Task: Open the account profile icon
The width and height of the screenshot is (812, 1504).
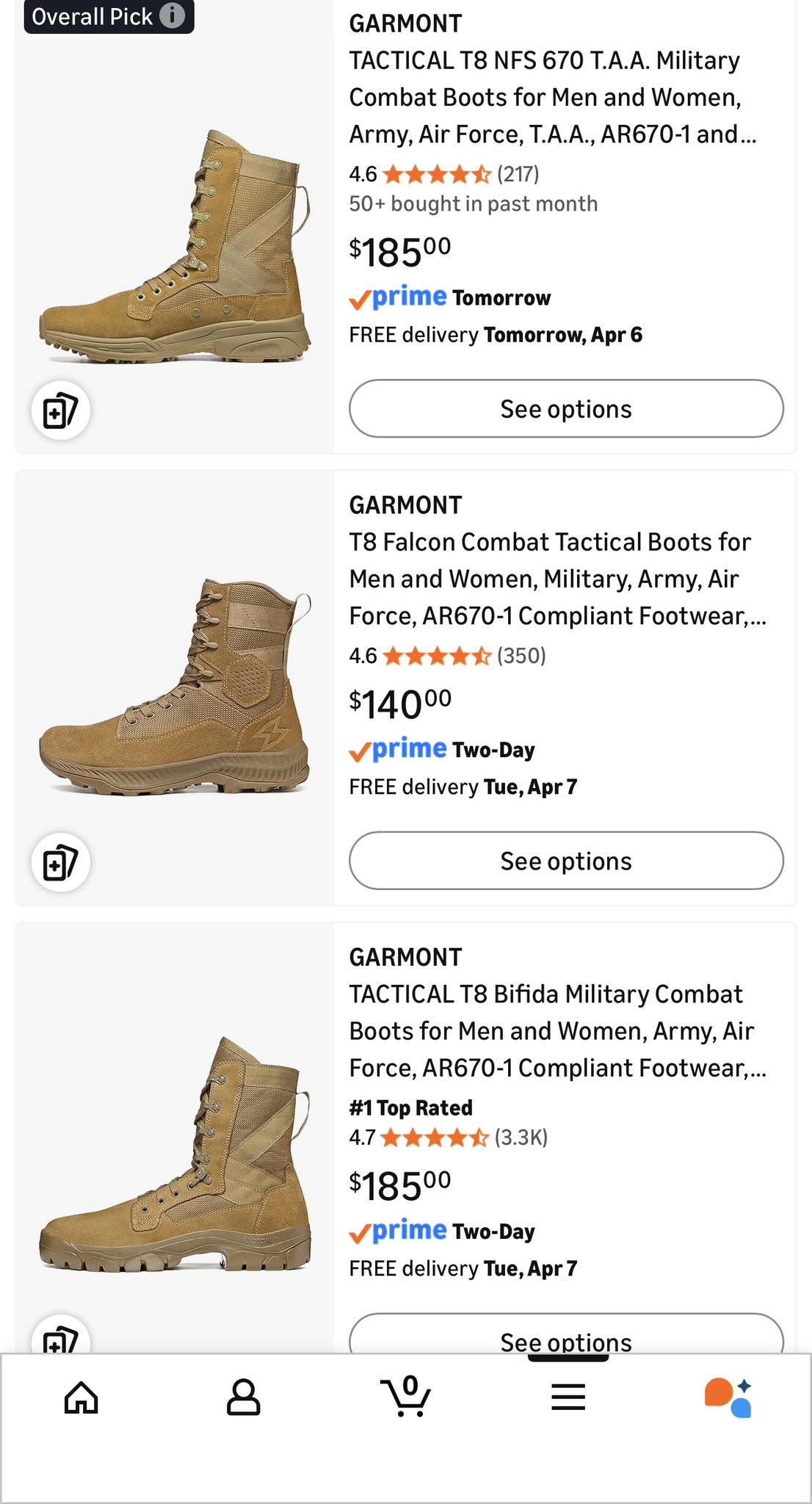Action: pyautogui.click(x=243, y=1397)
